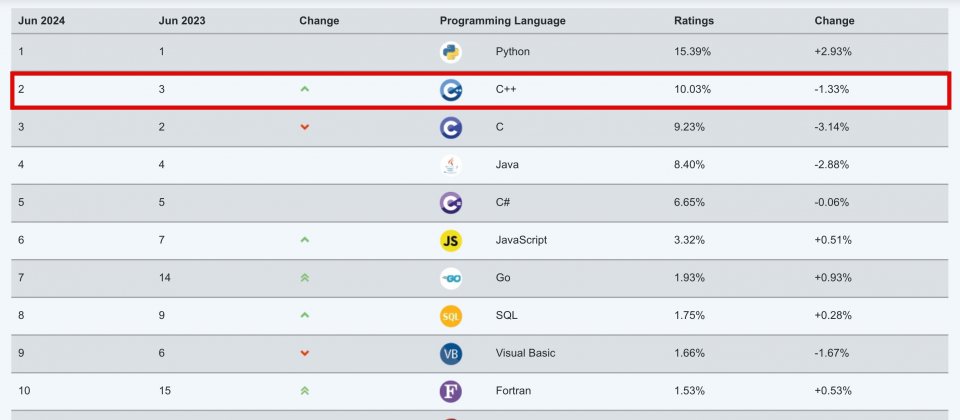This screenshot has height=420, width=960.
Task: Select the Jun 2024 column header
Action: (42, 21)
